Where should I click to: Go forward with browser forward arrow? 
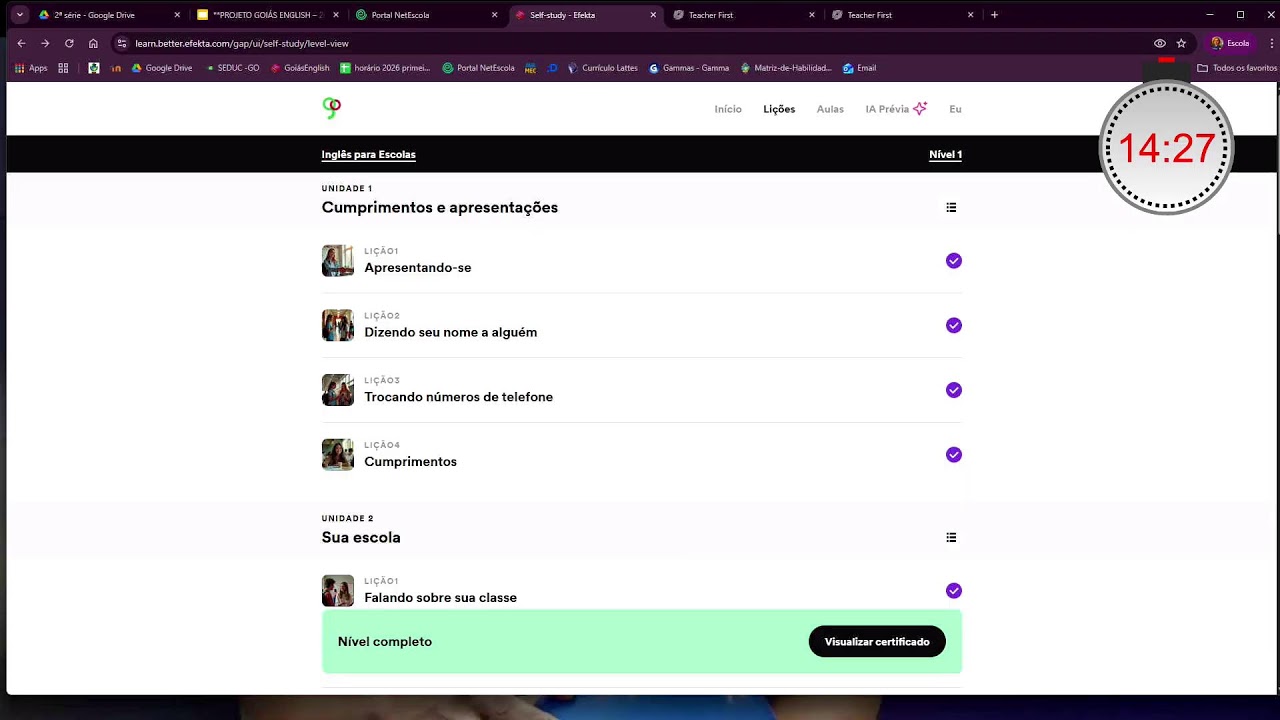(45, 44)
